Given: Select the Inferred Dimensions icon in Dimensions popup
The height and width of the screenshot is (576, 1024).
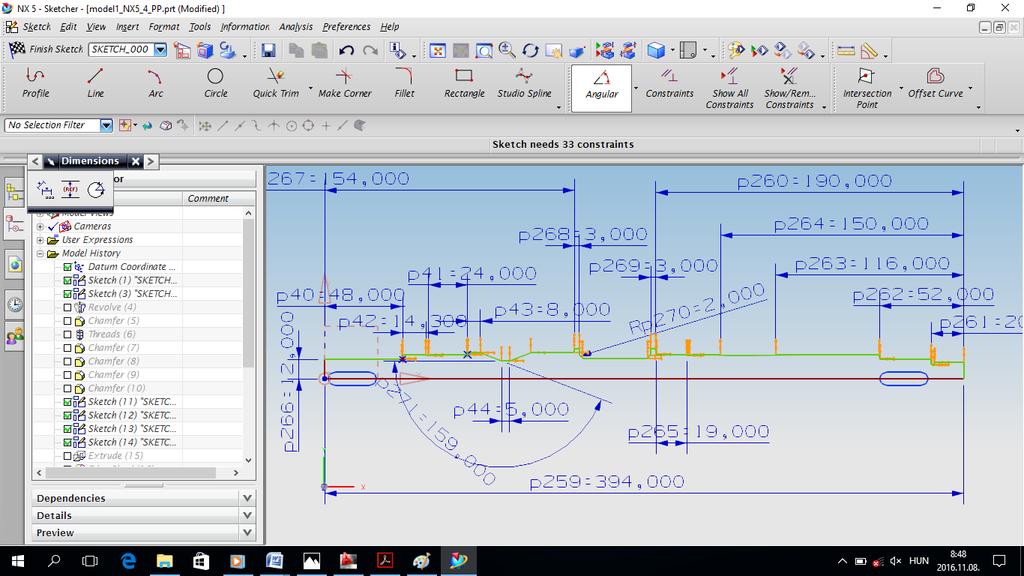Looking at the screenshot, I should [45, 189].
